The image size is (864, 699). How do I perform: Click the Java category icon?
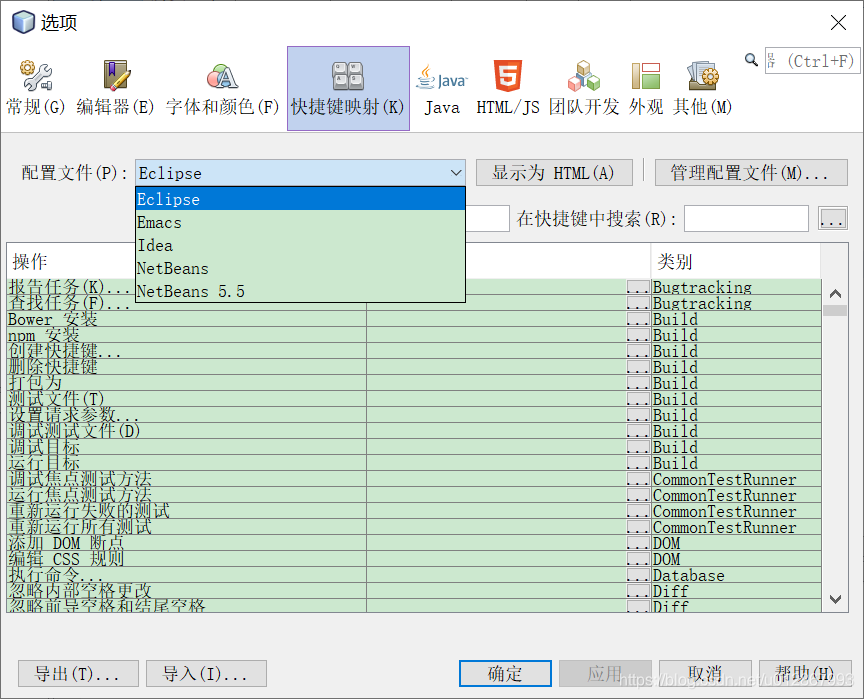pyautogui.click(x=441, y=75)
